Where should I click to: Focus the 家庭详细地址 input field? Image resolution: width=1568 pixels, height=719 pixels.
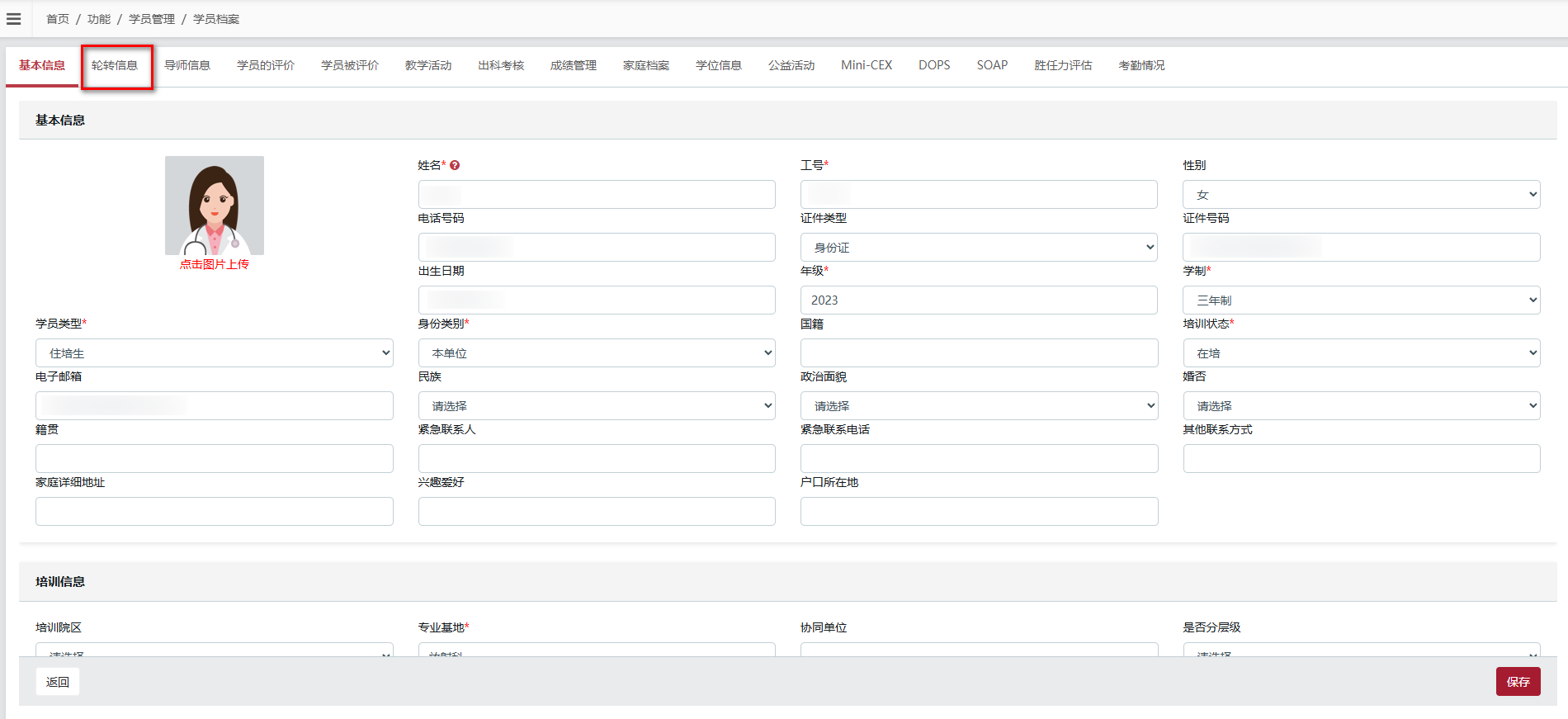point(215,512)
